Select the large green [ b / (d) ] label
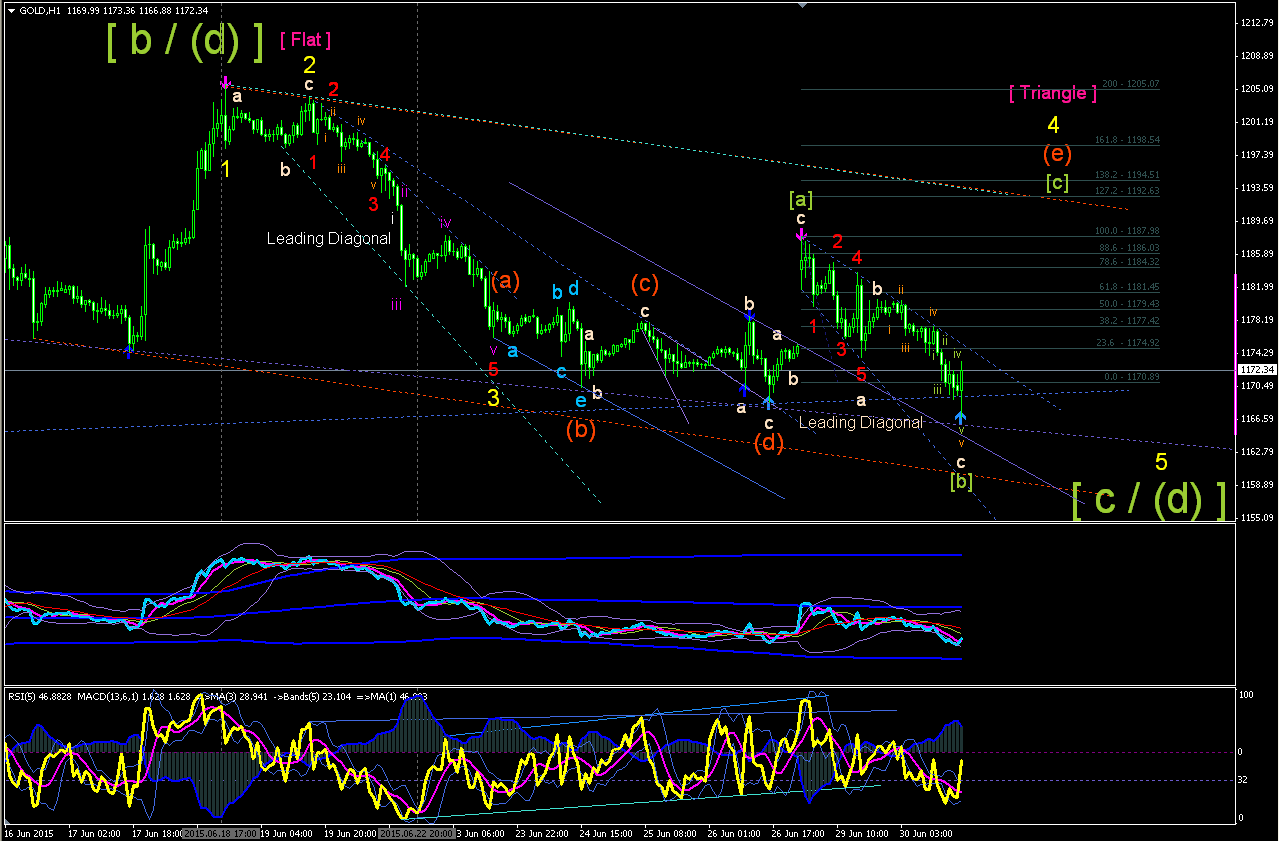 186,41
